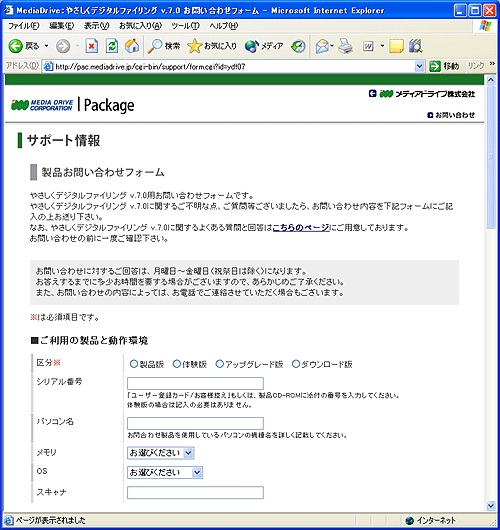Click the Go (移動) green arrow button

click(444, 66)
